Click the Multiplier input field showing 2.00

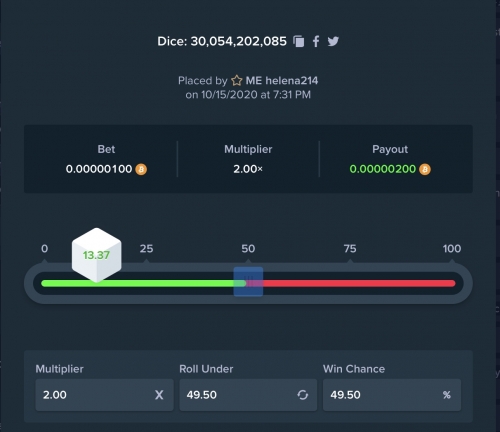104,395
